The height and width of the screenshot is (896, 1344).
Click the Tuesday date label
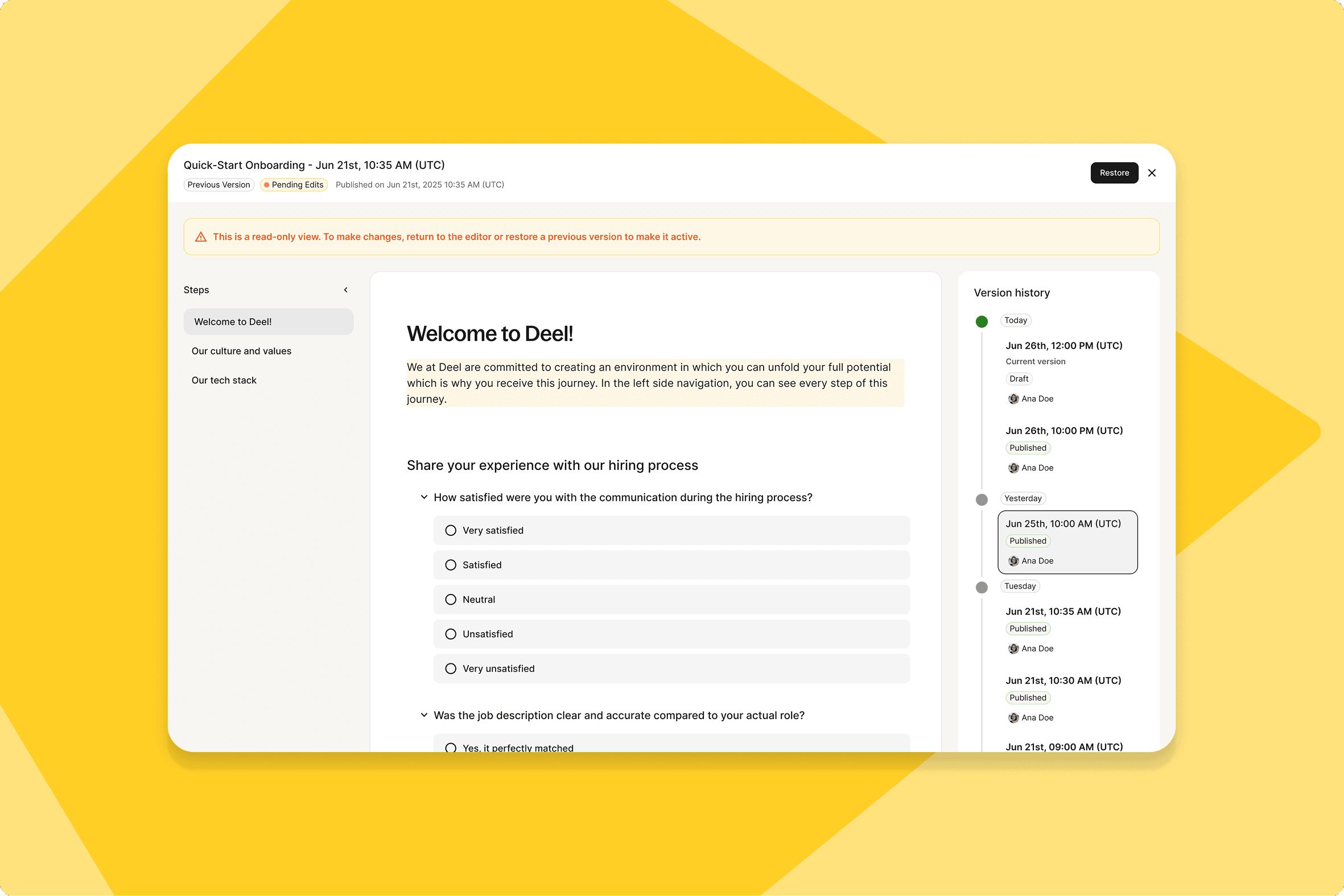click(1020, 586)
